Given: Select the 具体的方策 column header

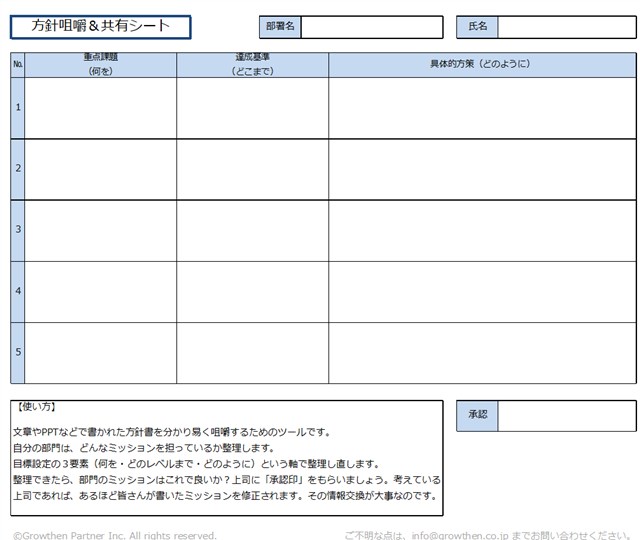Looking at the screenshot, I should (482, 64).
